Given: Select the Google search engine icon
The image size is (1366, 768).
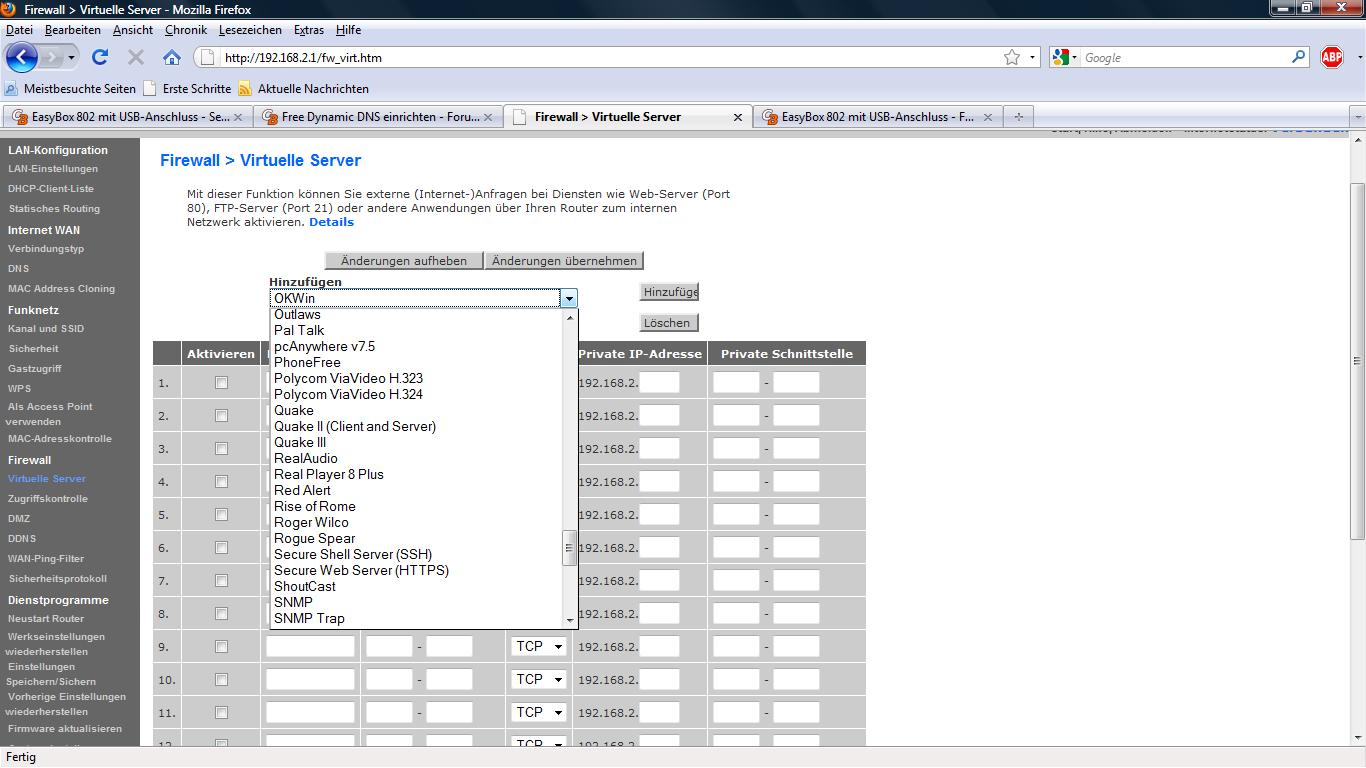Looking at the screenshot, I should 1061,58.
